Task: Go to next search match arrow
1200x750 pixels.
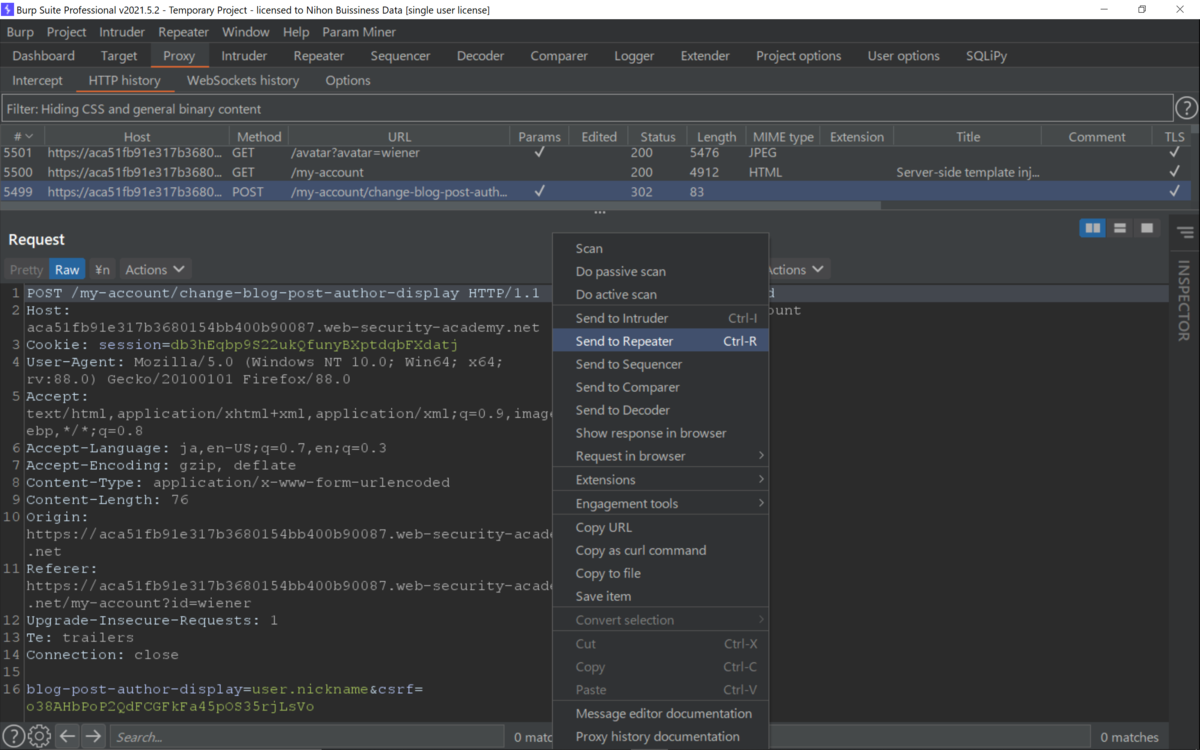Action: click(93, 737)
